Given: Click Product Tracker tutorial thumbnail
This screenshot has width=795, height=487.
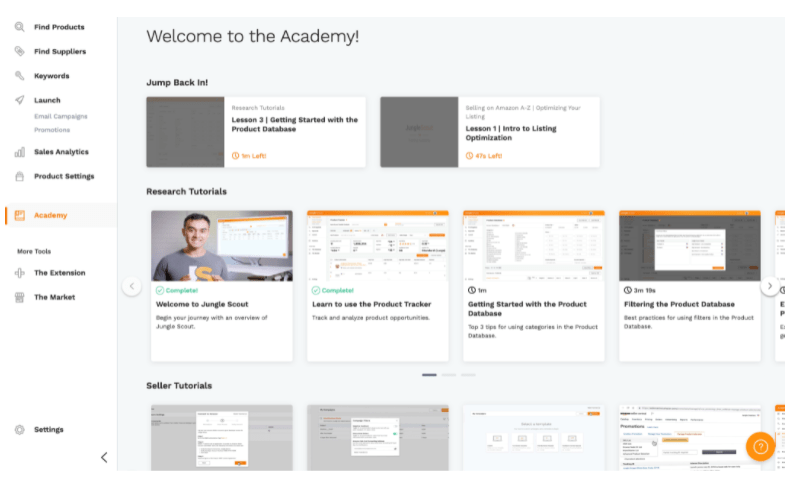Looking at the screenshot, I should (x=378, y=246).
